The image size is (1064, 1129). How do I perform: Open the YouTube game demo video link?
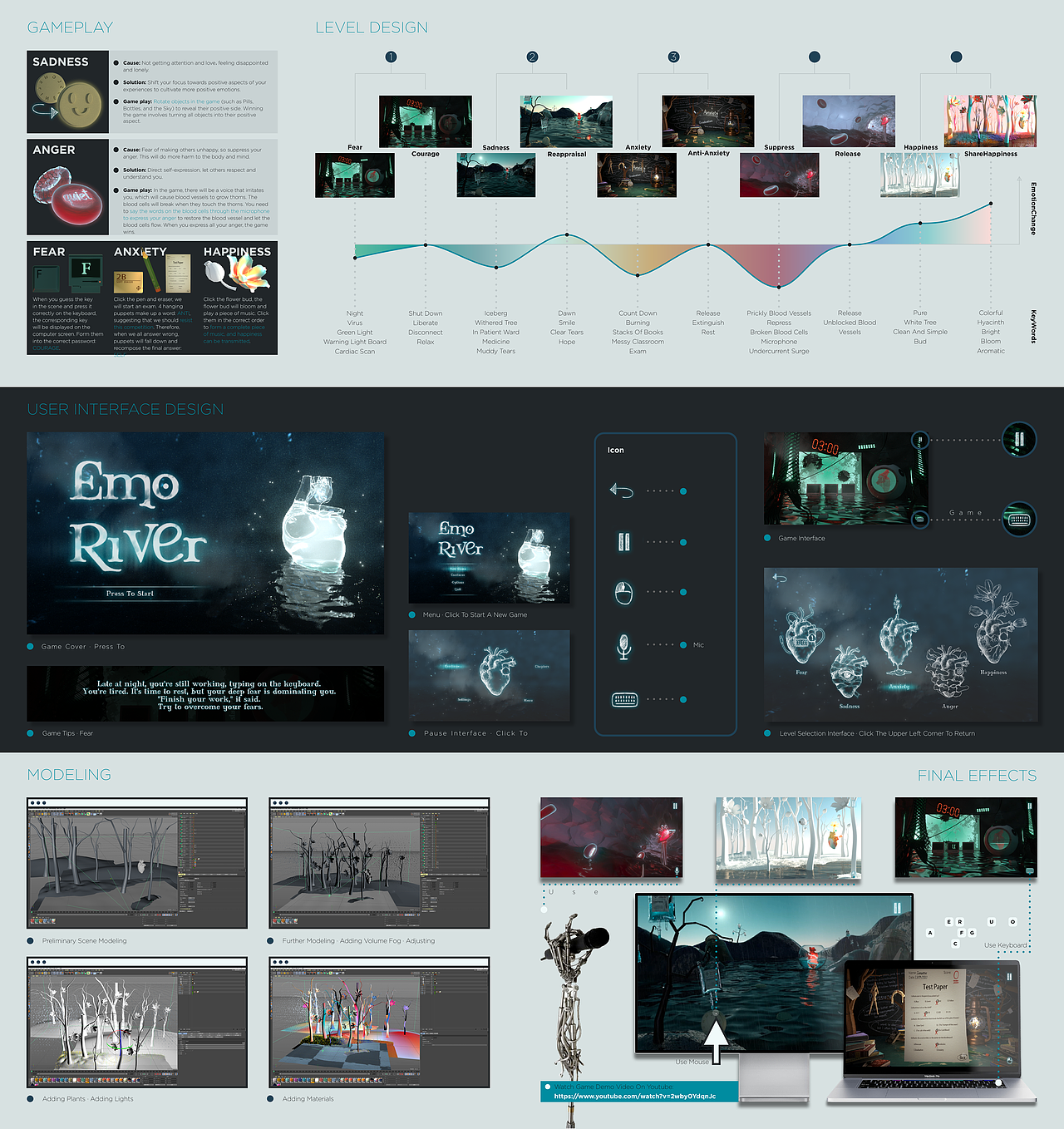coord(635,1096)
